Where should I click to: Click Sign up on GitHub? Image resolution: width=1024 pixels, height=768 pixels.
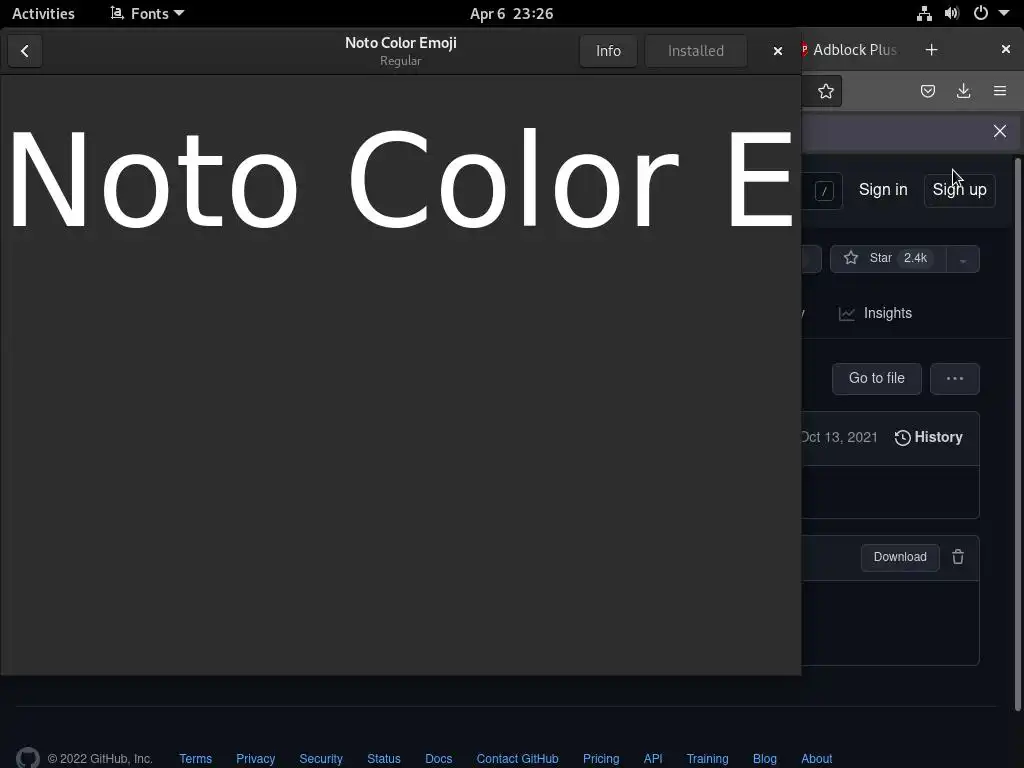pos(959,190)
